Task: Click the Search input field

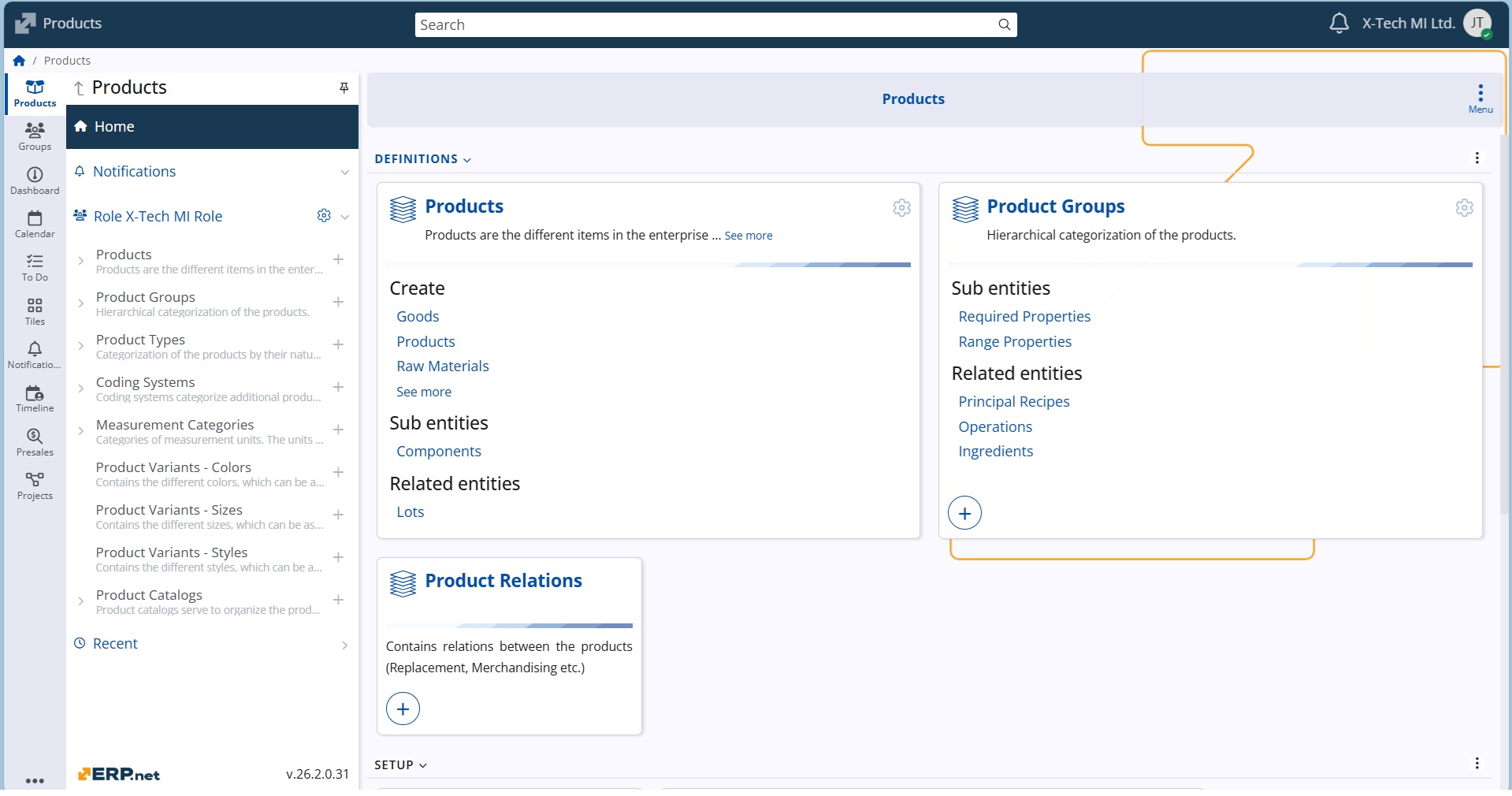Action: 705,25
